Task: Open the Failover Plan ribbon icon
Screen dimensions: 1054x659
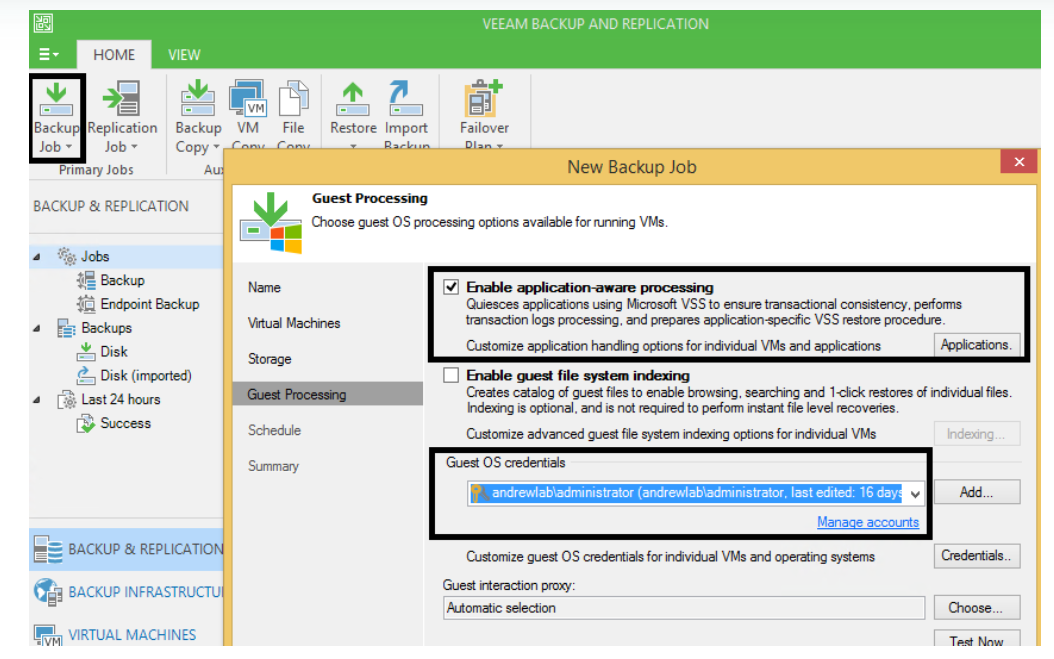Action: (484, 100)
